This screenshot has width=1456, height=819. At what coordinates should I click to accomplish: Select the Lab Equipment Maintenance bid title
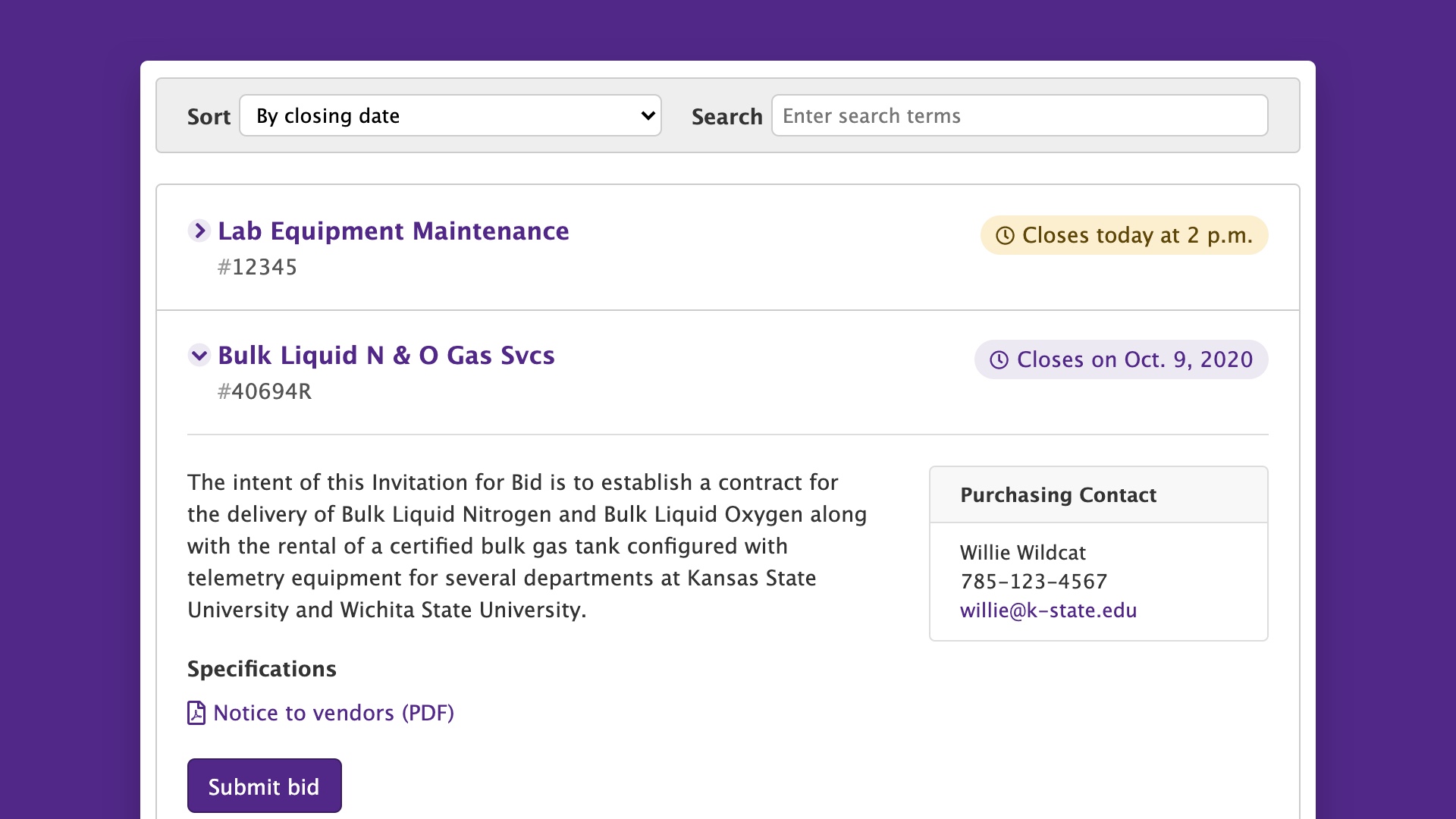pyautogui.click(x=393, y=231)
